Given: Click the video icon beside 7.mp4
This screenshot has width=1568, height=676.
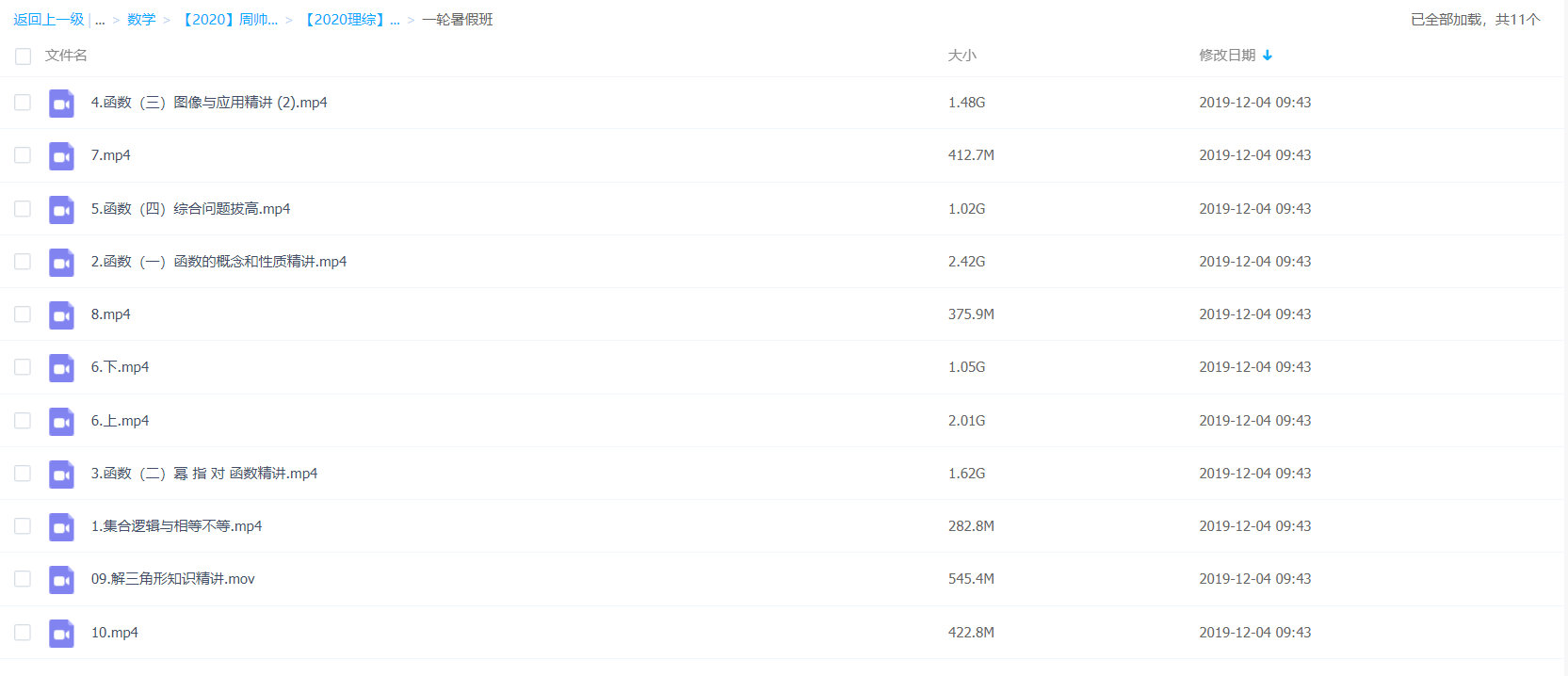Looking at the screenshot, I should coord(61,156).
